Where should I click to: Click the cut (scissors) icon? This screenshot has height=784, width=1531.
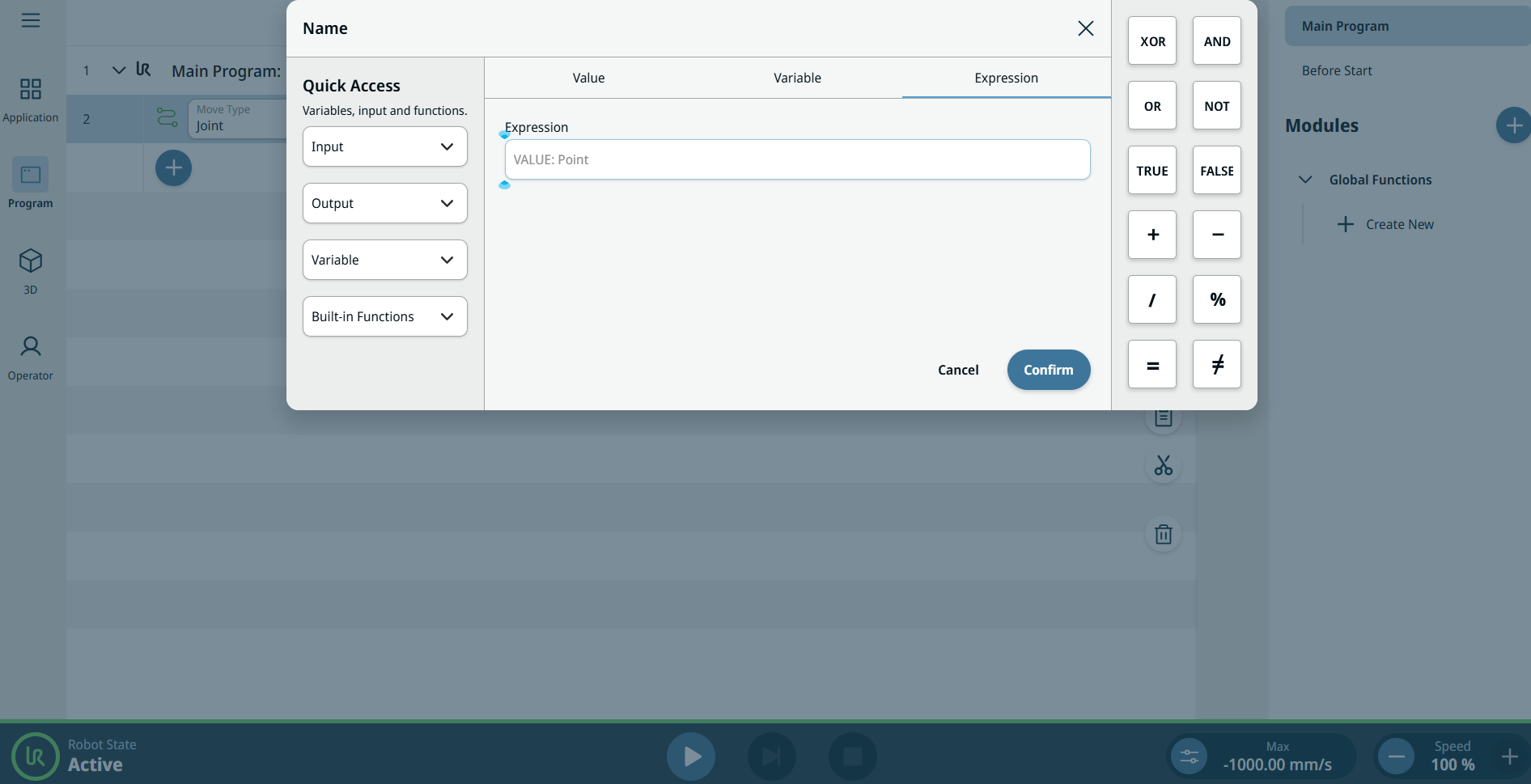point(1163,465)
